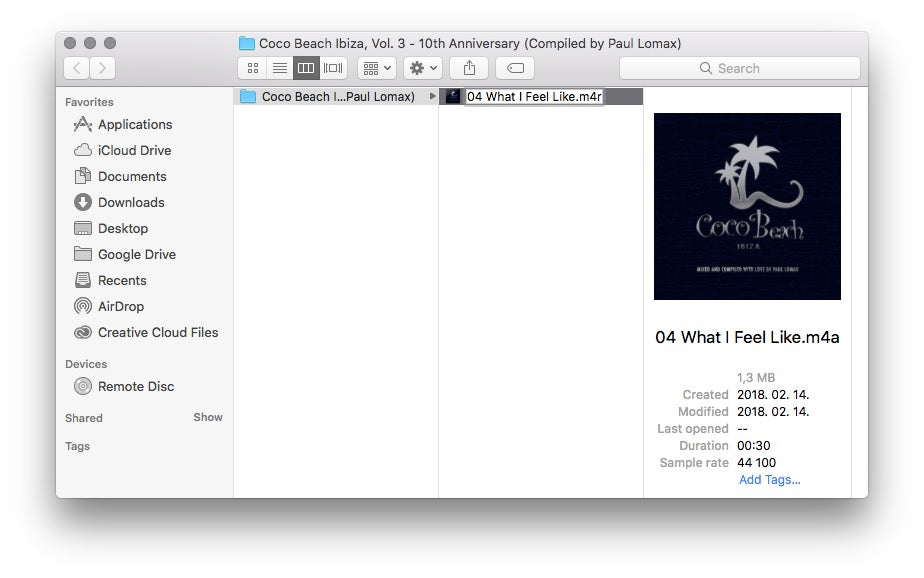This screenshot has width=924, height=578.
Task: Click the Created date '2018. 02. 14.'
Action: [x=773, y=395]
